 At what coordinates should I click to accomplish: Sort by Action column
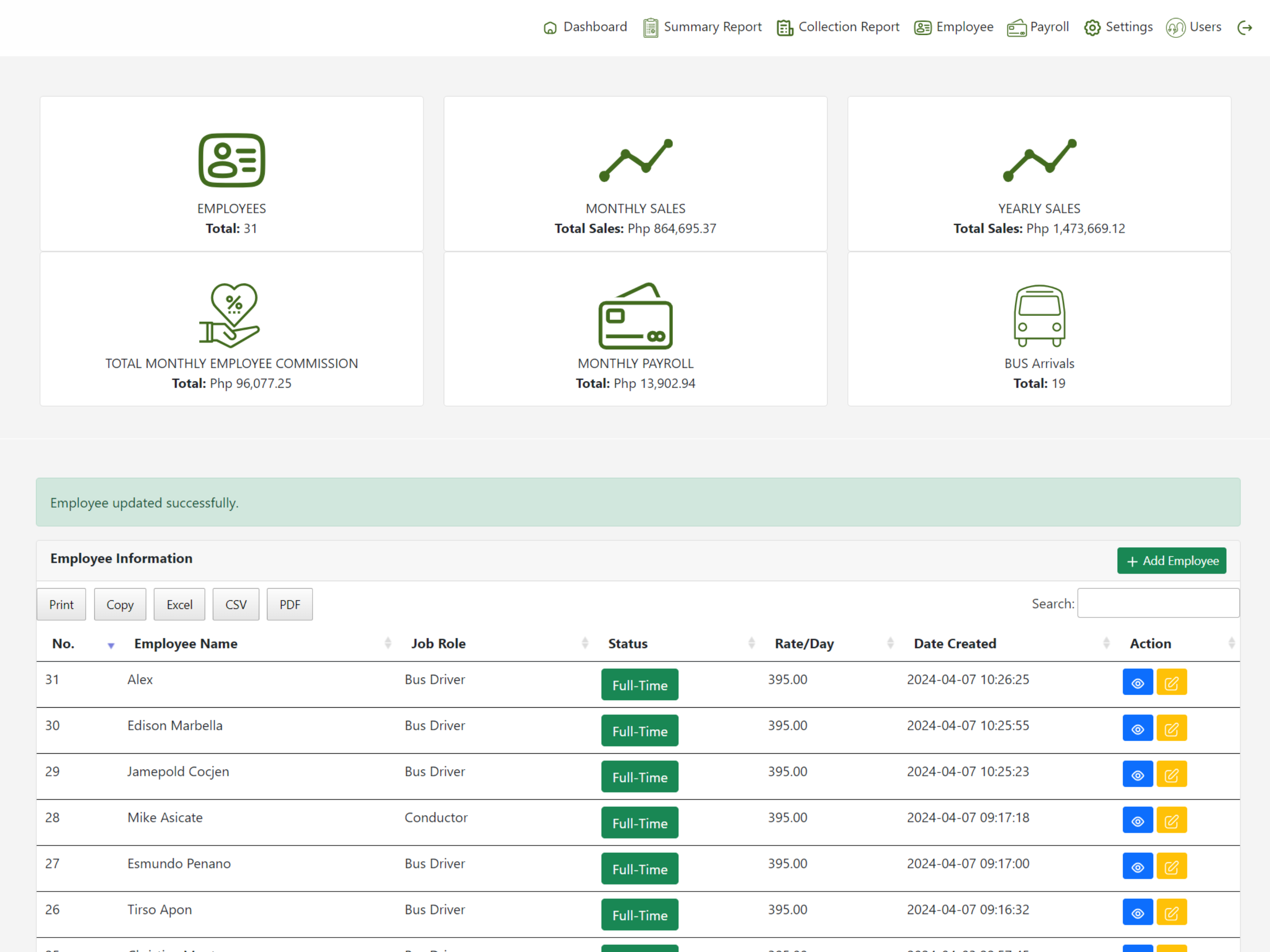(1177, 644)
